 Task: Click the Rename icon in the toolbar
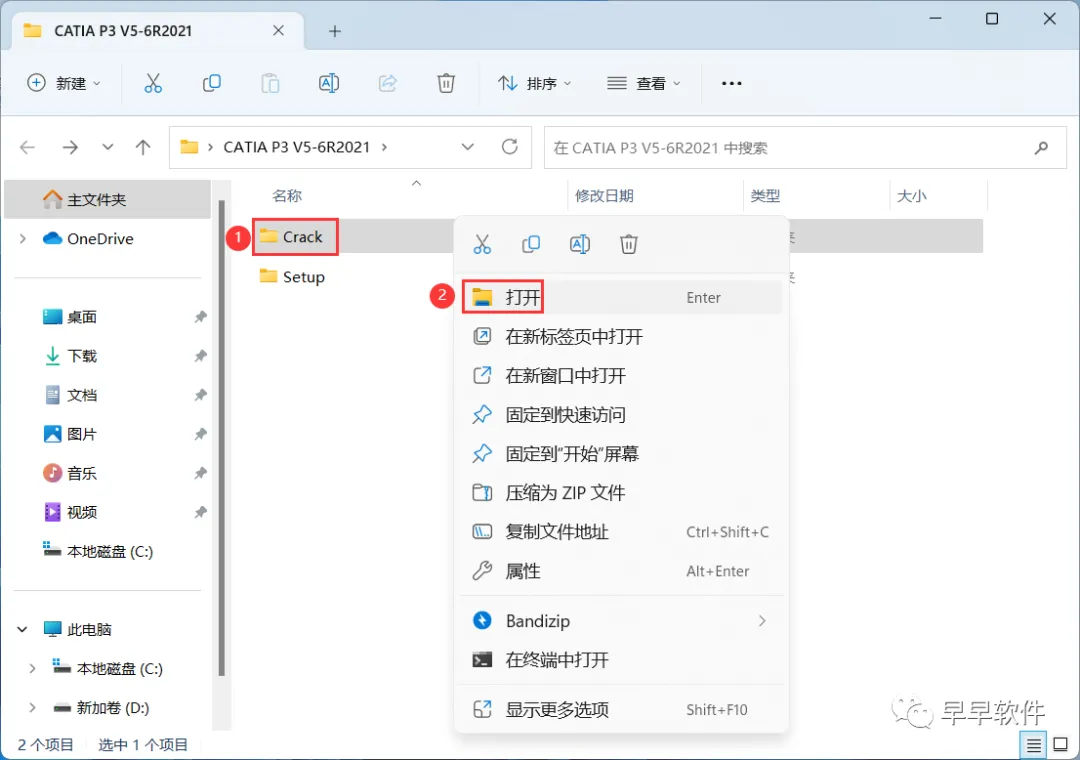(329, 83)
